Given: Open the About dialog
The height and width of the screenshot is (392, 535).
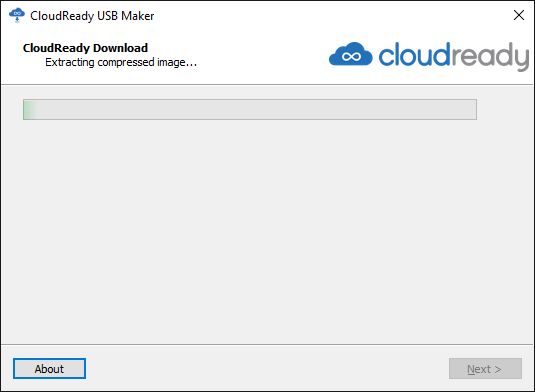Looking at the screenshot, I should pos(49,368).
